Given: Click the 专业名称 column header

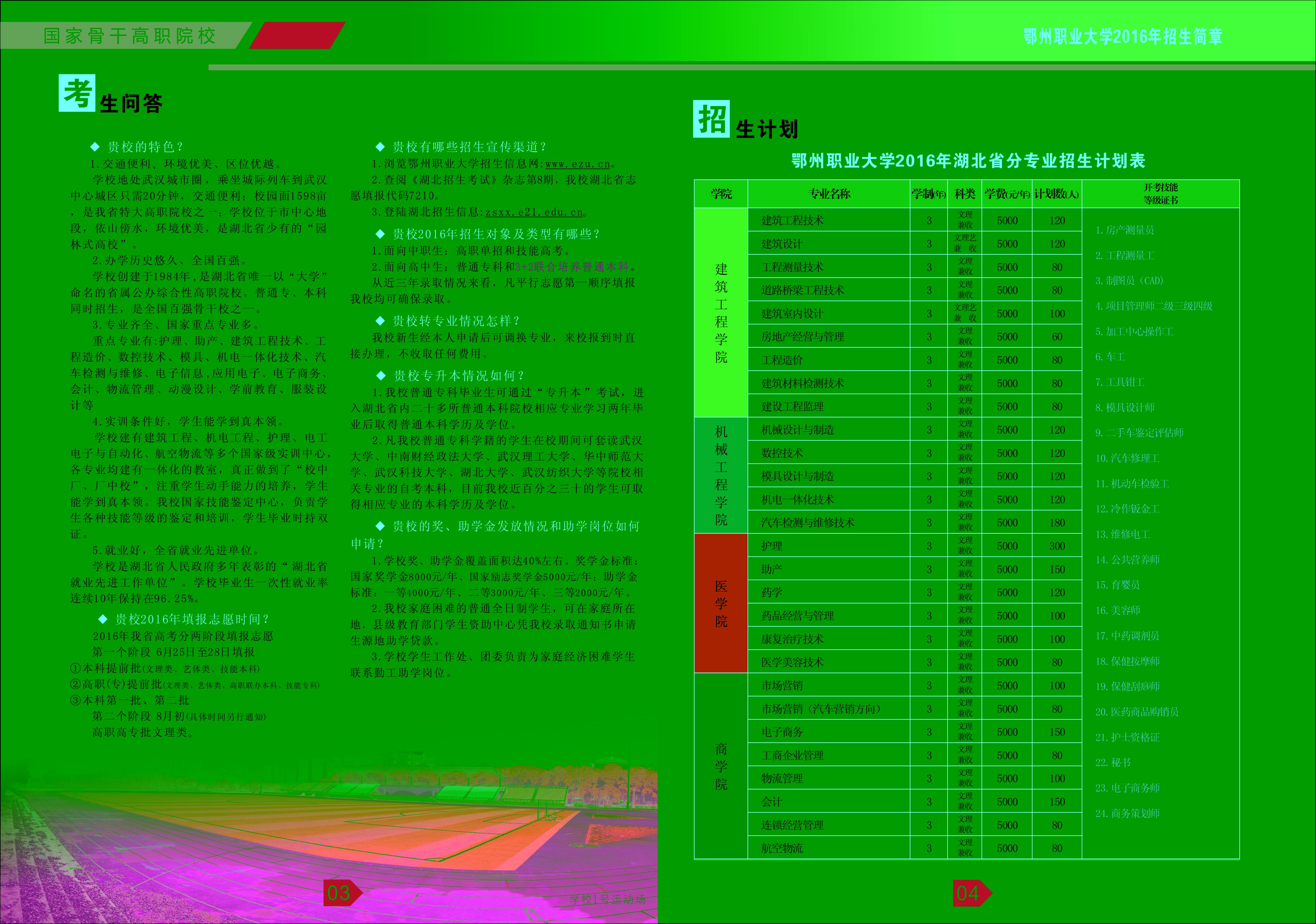Looking at the screenshot, I should pyautogui.click(x=829, y=194).
